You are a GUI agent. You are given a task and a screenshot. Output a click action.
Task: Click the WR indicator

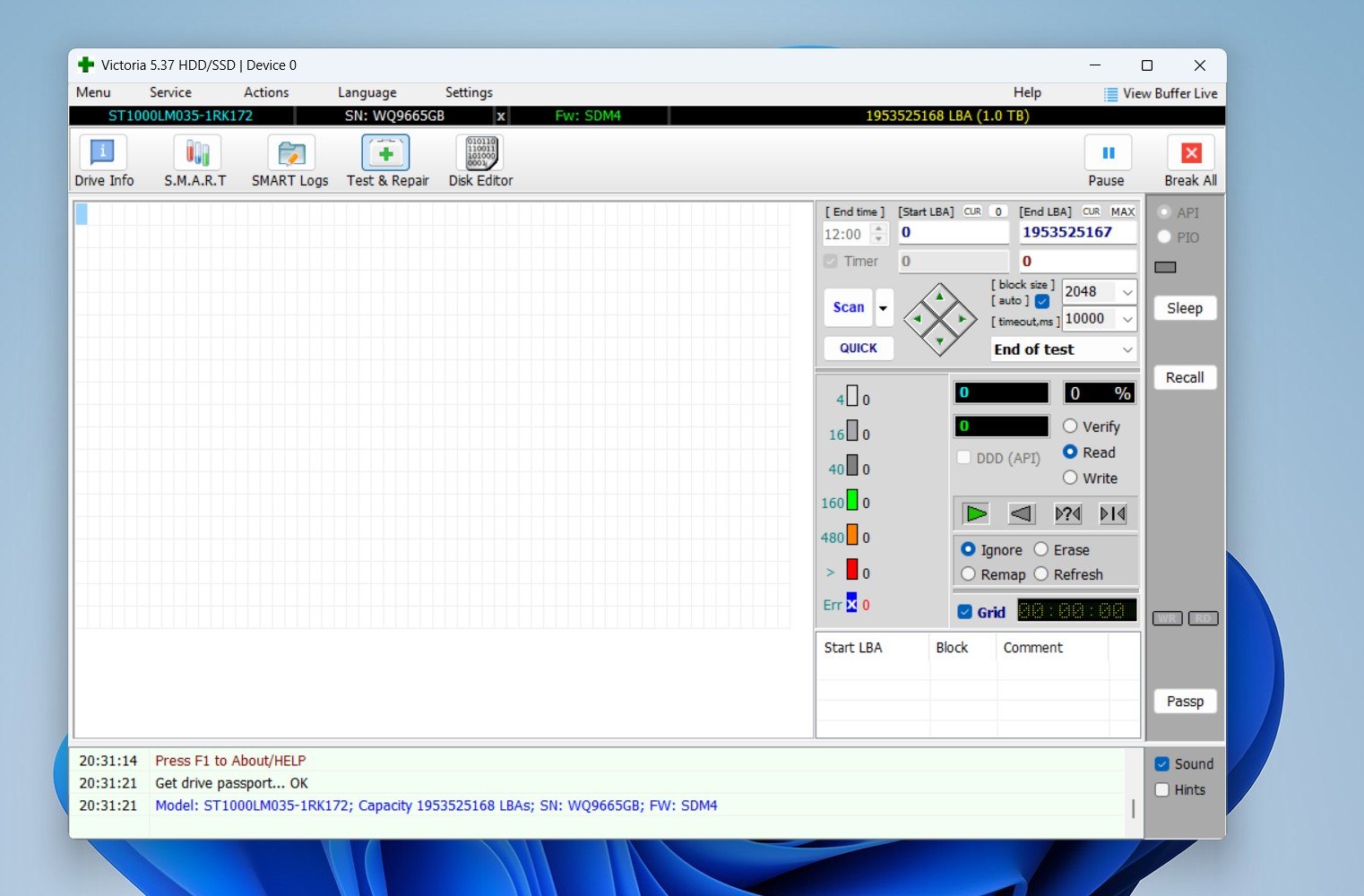point(1167,618)
